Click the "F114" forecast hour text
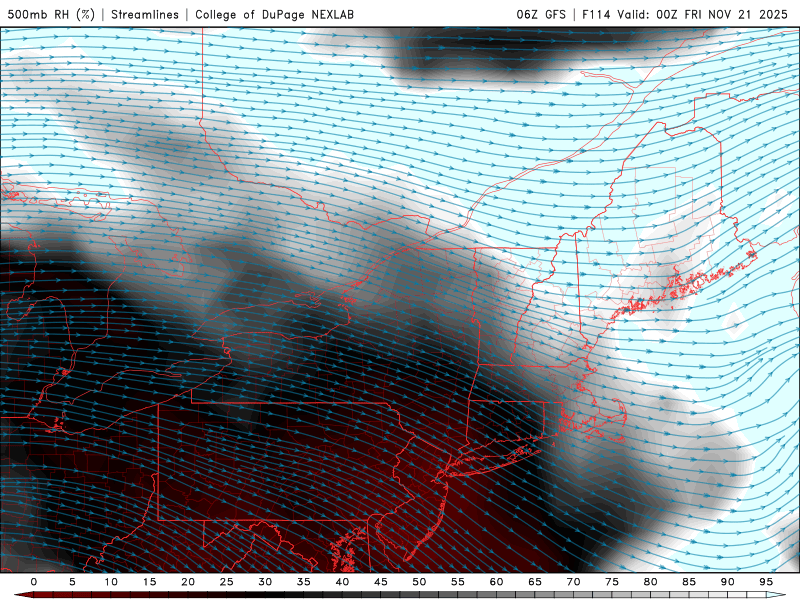Viewport: 800px width, 600px height. click(x=596, y=14)
